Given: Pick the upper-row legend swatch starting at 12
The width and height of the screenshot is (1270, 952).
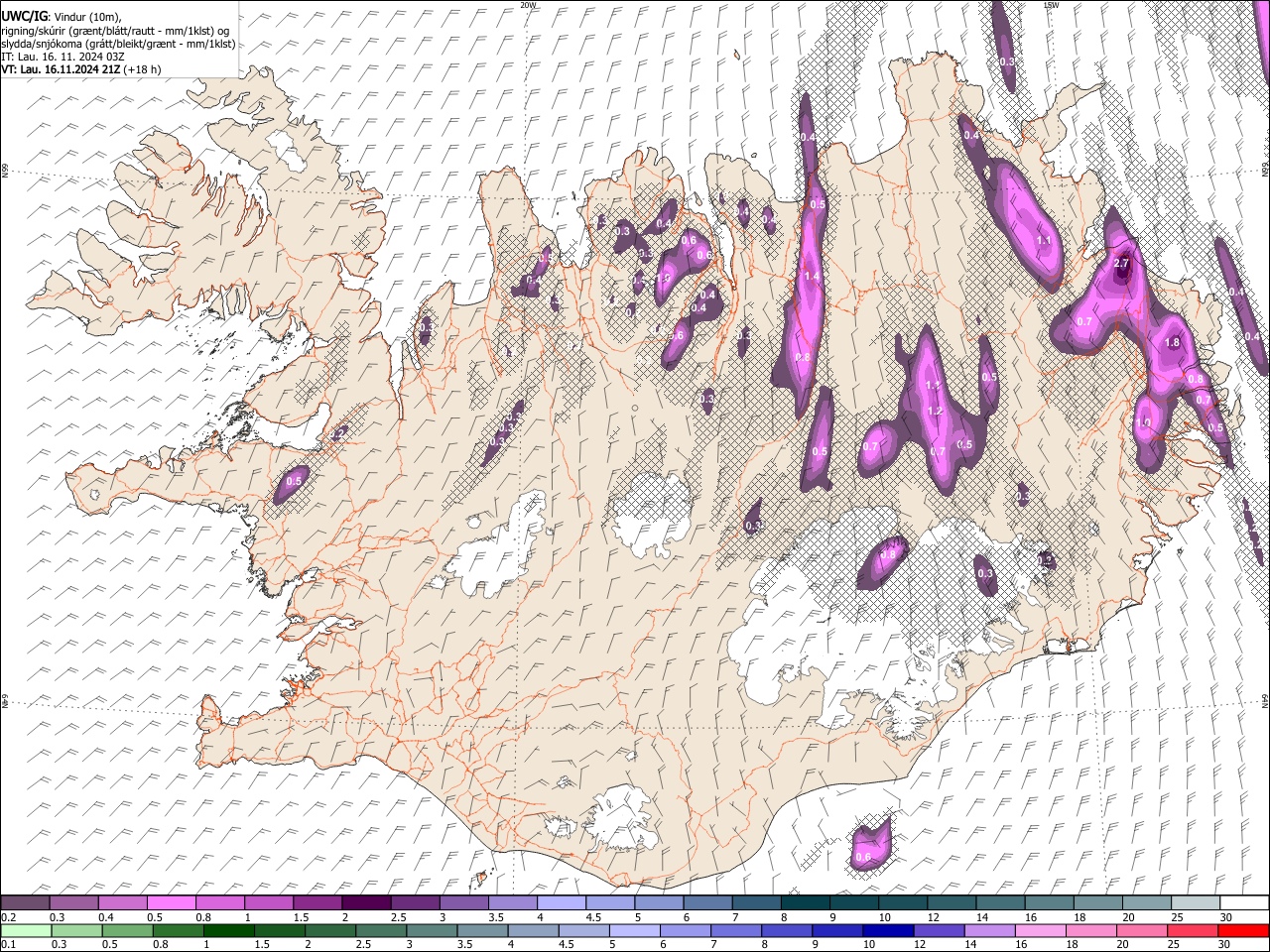Looking at the screenshot, I should coord(952,902).
